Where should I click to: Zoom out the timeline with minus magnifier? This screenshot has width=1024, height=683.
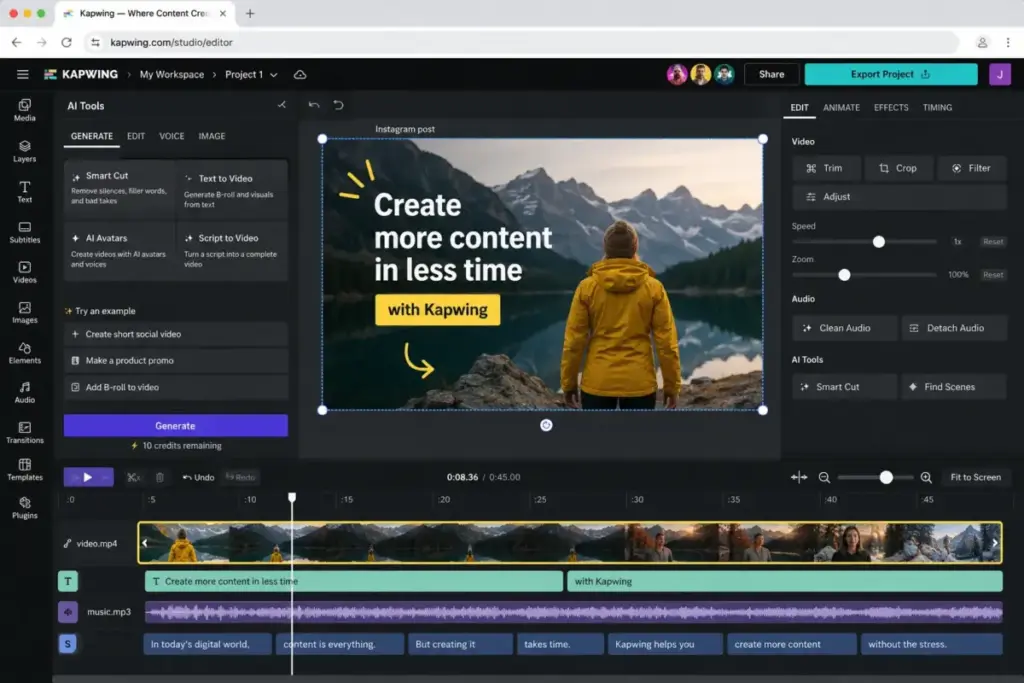(x=824, y=477)
